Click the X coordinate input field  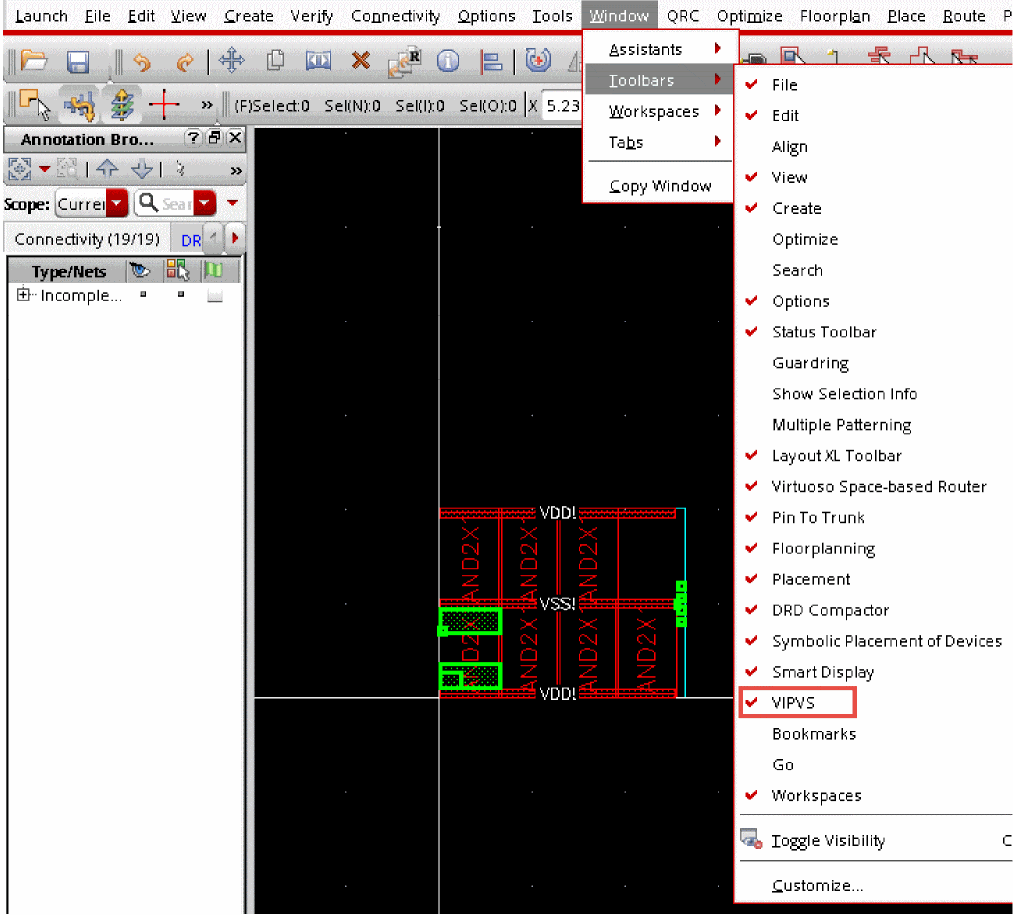(x=563, y=105)
